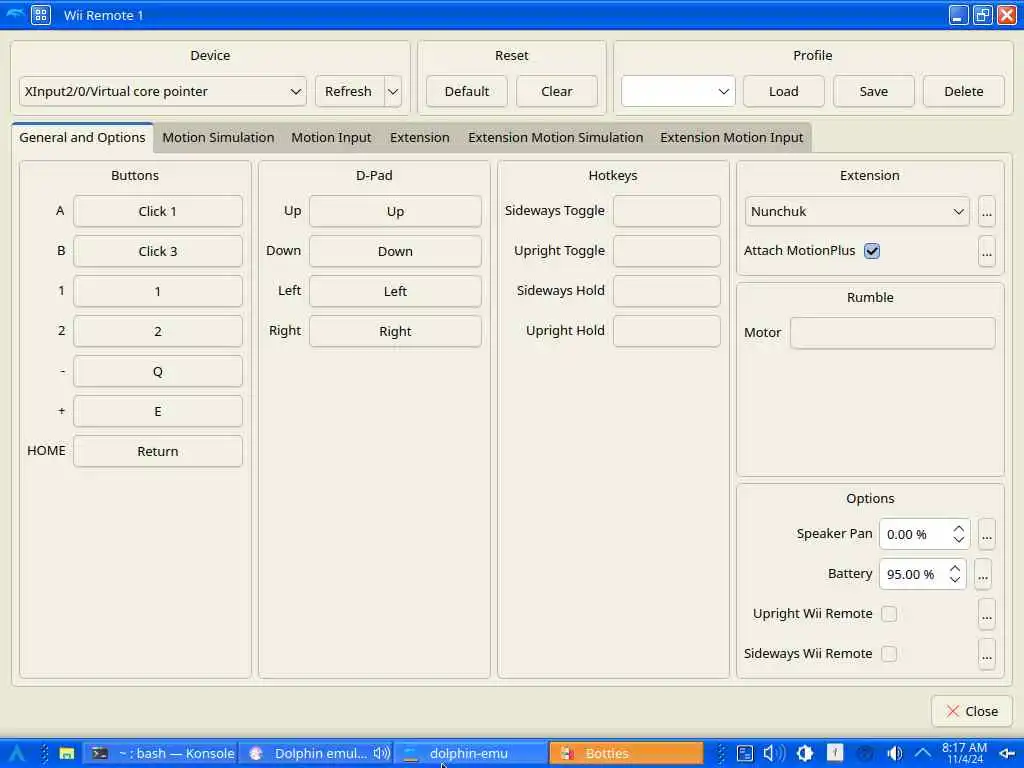Enable the Sideways Wii Remote checkbox
Image resolution: width=1024 pixels, height=768 pixels.
click(x=889, y=654)
